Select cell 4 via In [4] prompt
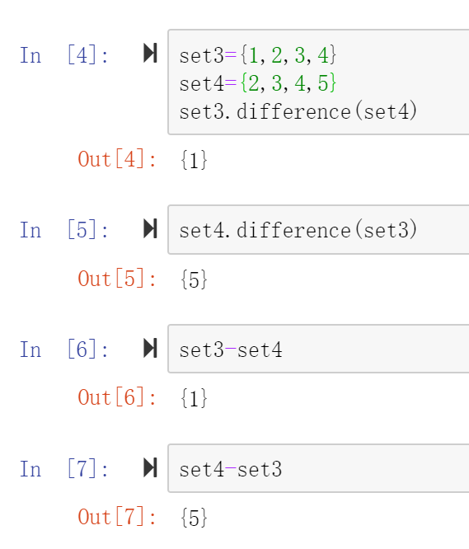 [64, 55]
